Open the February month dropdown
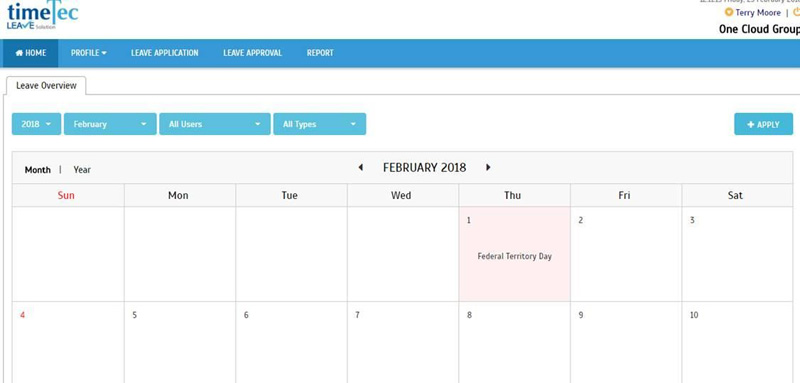This screenshot has height=383, width=800. (x=110, y=124)
